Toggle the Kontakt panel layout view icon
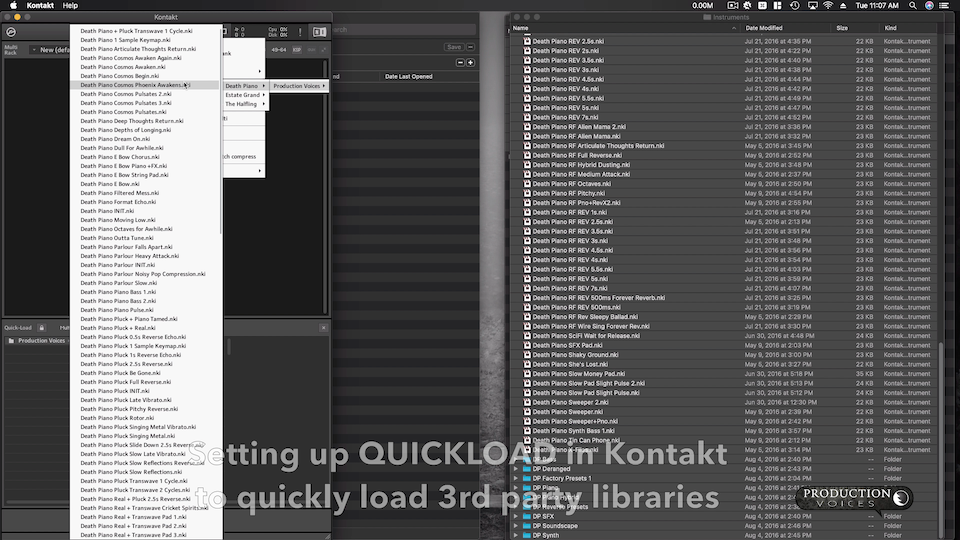960x540 pixels. tap(319, 32)
